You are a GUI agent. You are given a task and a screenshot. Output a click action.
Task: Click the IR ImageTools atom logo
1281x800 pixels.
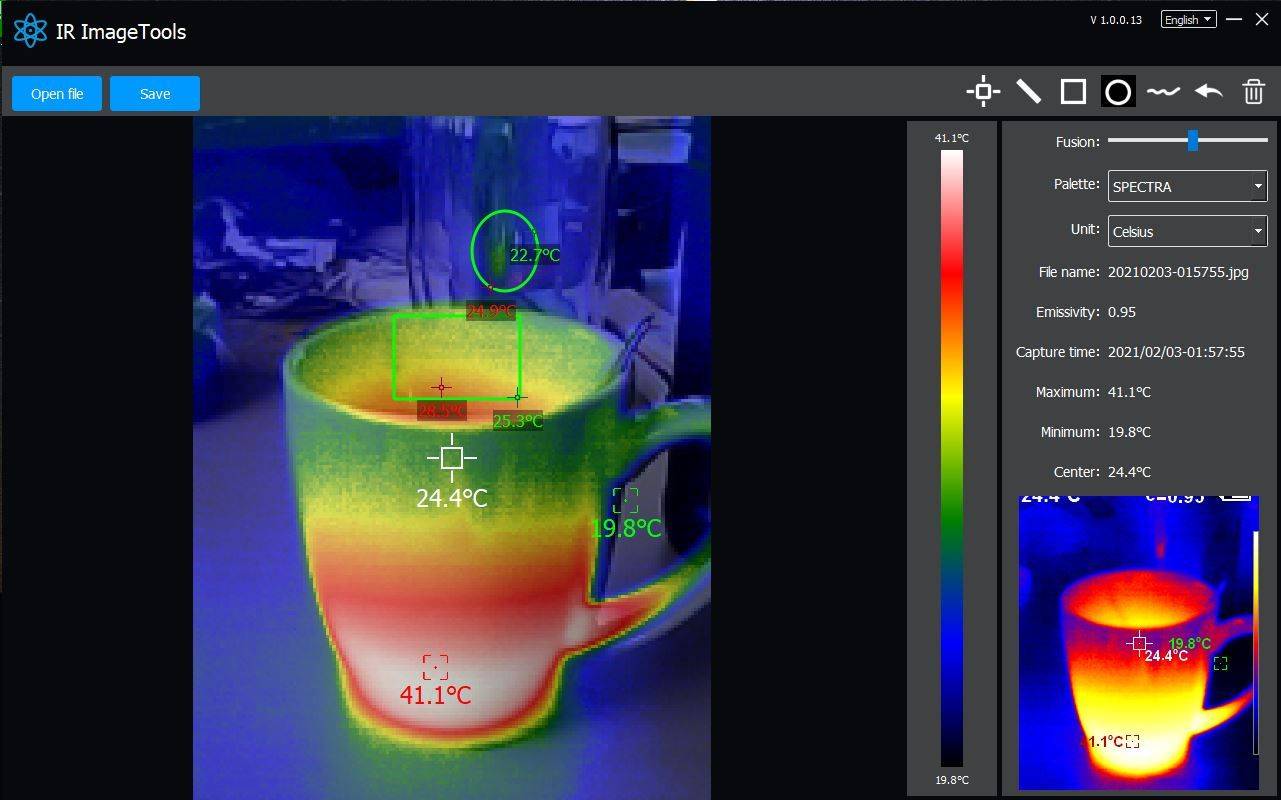31,30
